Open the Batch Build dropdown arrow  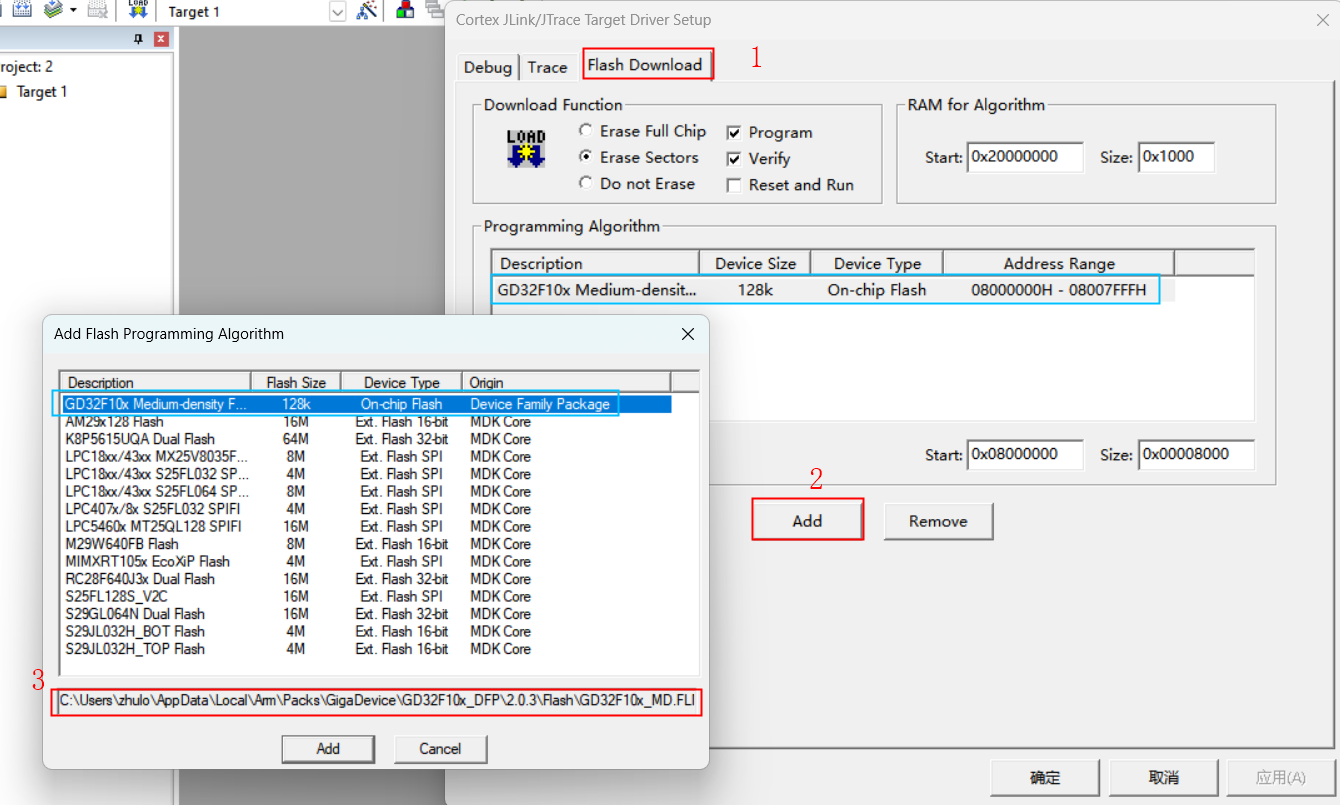point(73,11)
